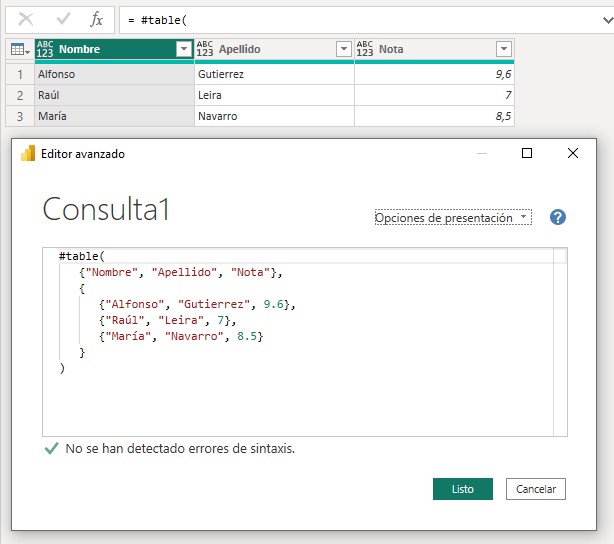This screenshot has width=614, height=544.
Task: Click the table icon in header corner
Action: click(18, 49)
